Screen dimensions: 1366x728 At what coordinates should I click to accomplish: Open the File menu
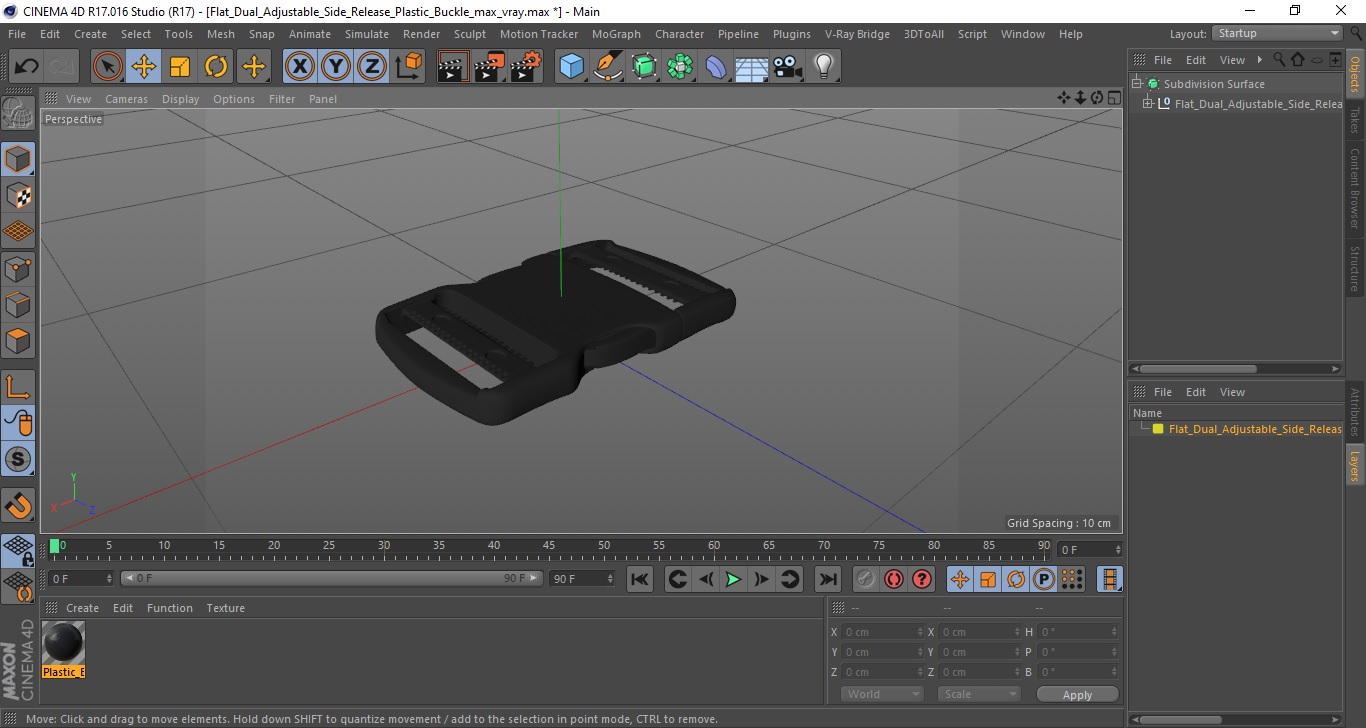pos(17,34)
